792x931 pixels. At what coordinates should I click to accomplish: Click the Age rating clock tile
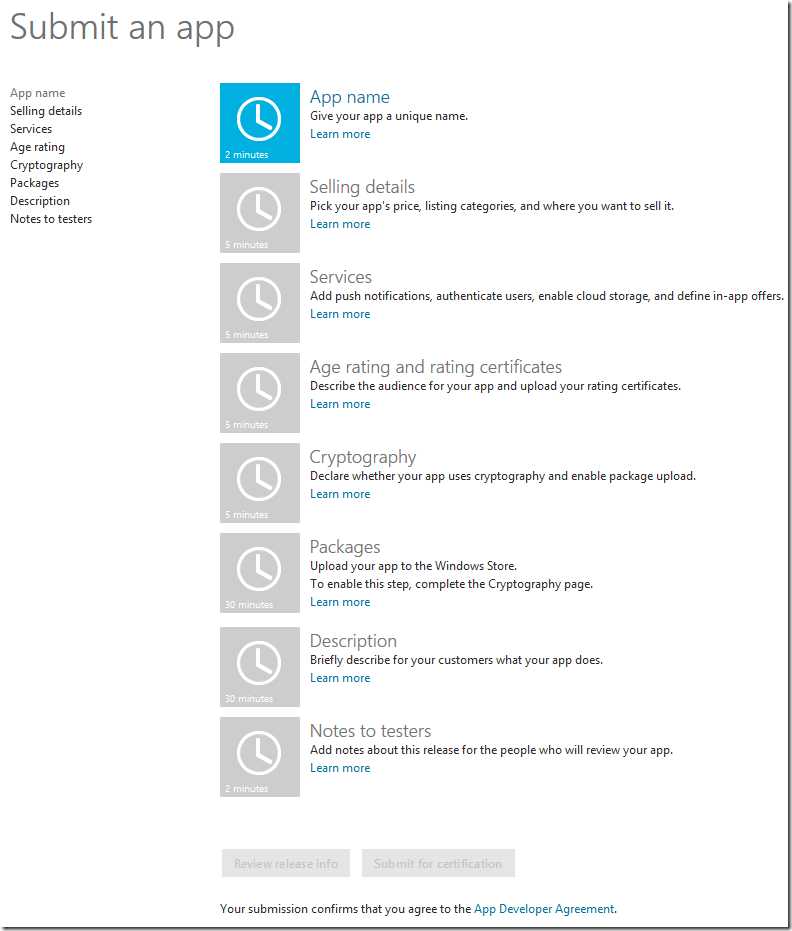259,393
